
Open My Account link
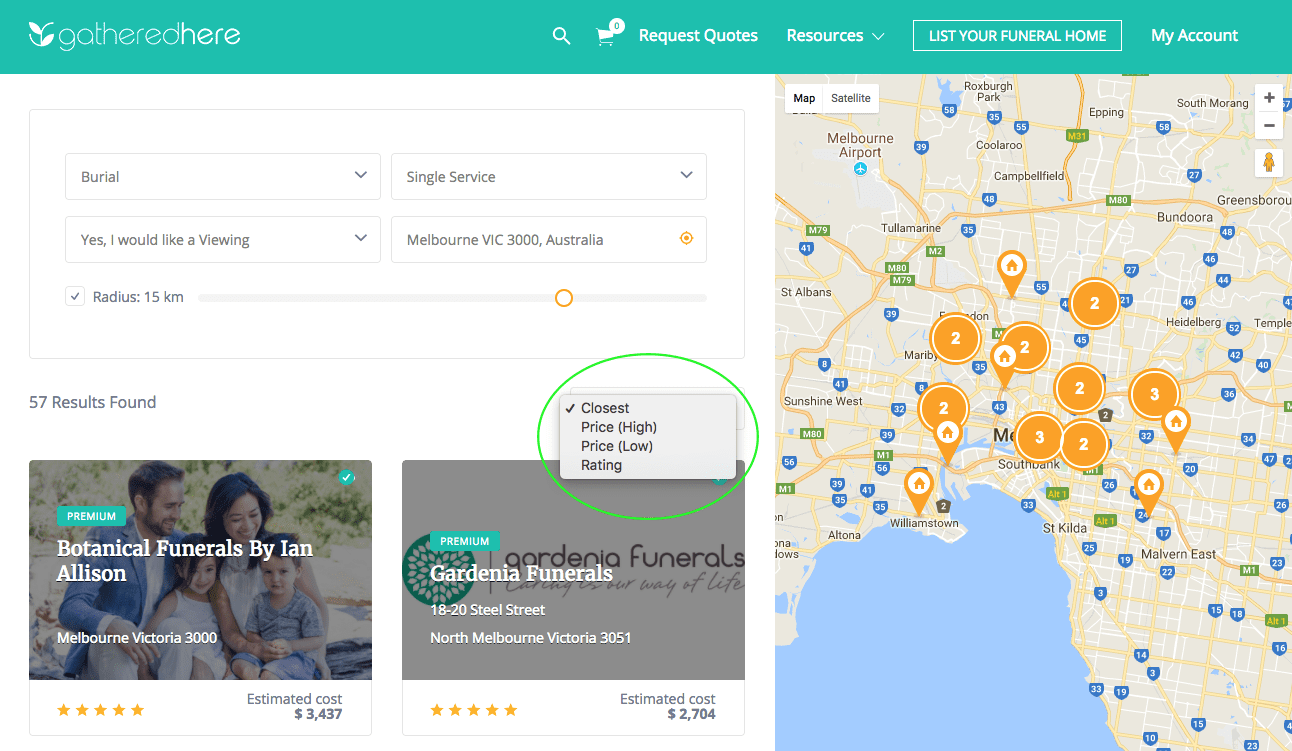(1194, 35)
